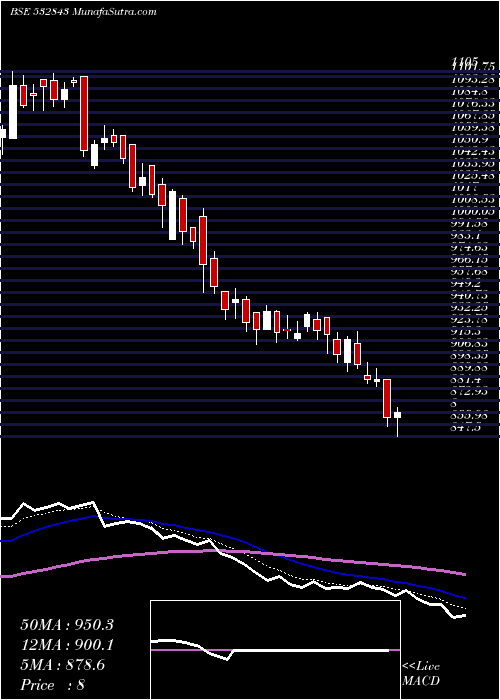Click the 1017 price axis label
Image resolution: width=500 pixels, height=700 pixels.
coord(462,188)
